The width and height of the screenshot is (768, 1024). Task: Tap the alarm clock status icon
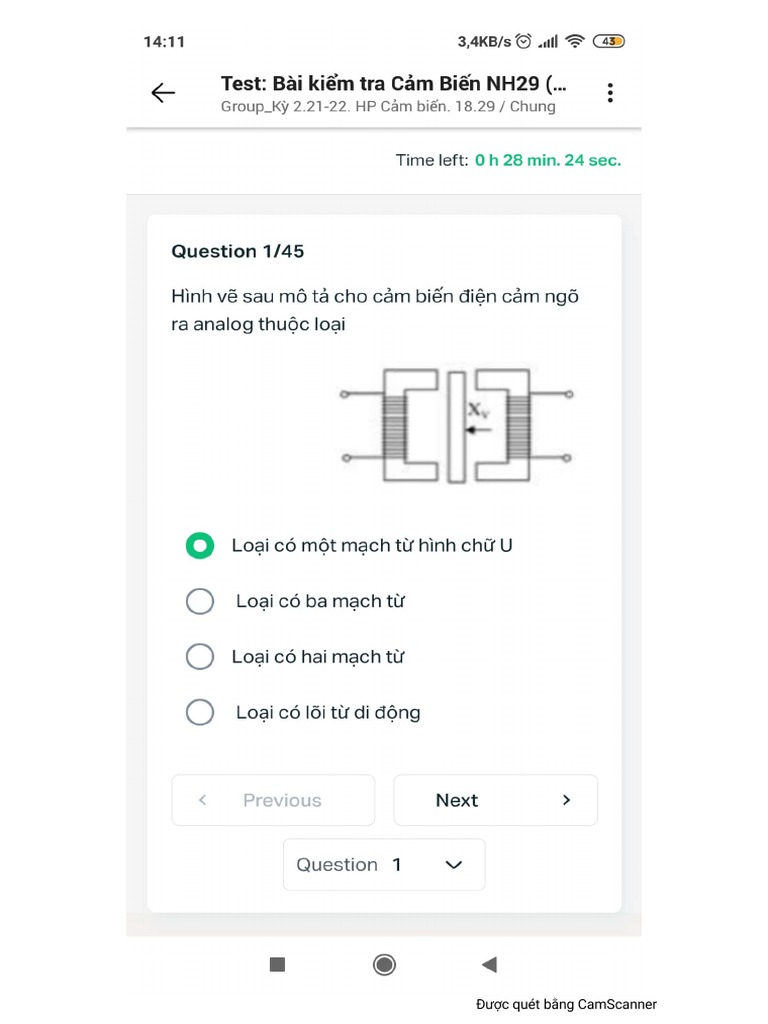pos(523,41)
